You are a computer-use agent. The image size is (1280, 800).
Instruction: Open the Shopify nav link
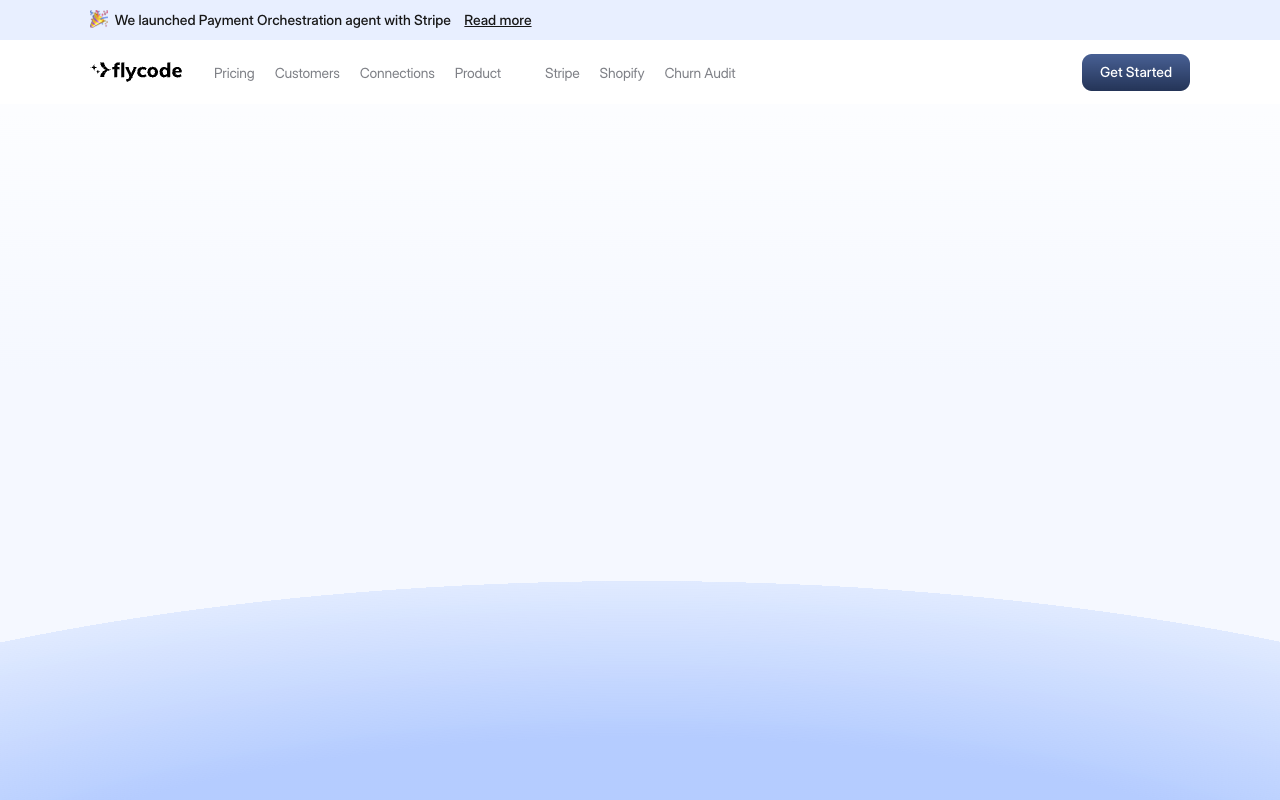point(622,73)
